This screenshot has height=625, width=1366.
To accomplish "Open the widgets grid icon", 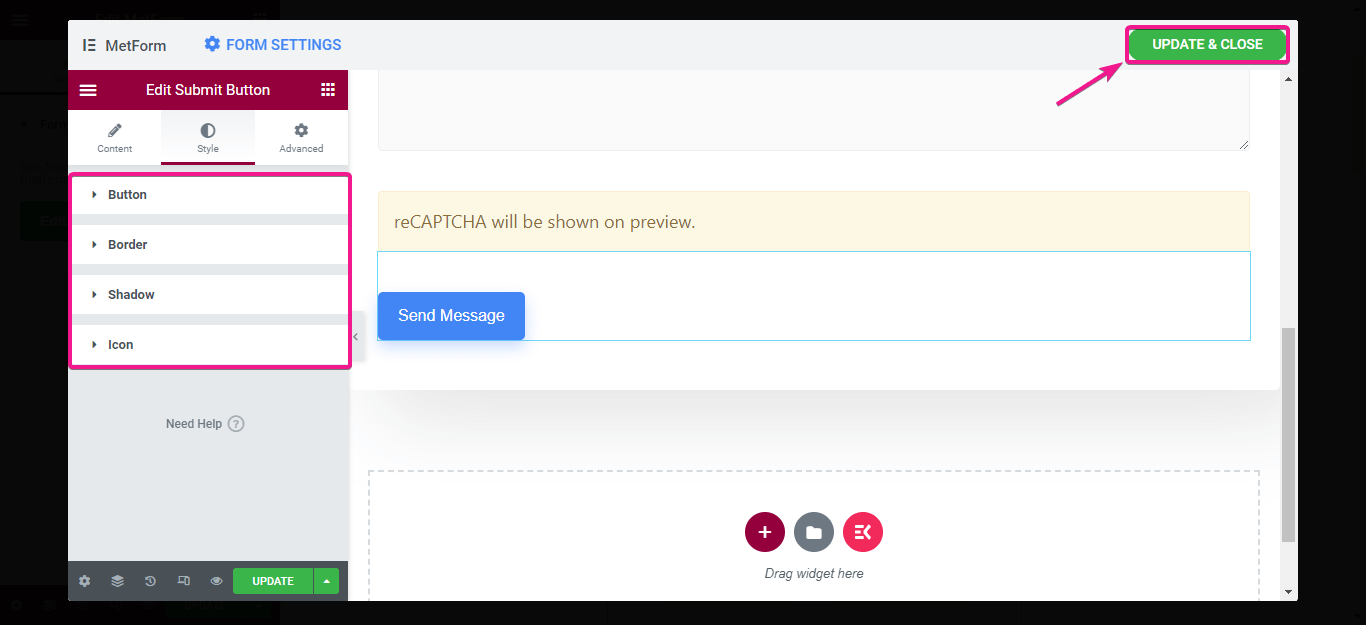I will [x=328, y=90].
